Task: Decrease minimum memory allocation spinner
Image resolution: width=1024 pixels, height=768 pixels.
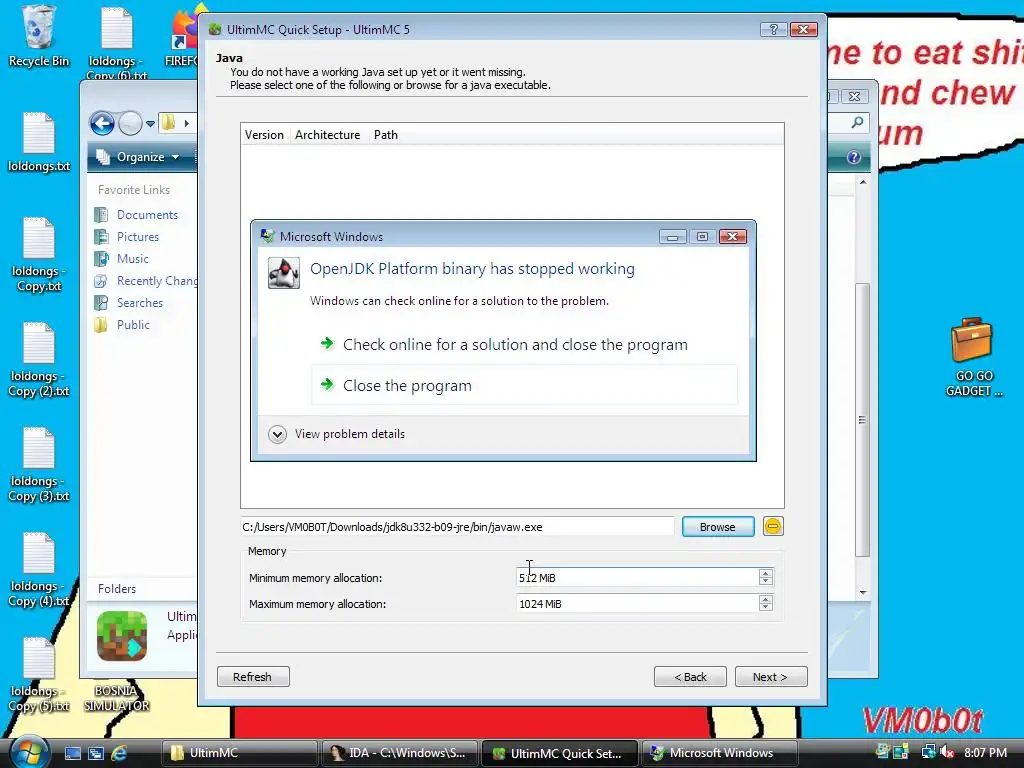Action: coord(766,581)
